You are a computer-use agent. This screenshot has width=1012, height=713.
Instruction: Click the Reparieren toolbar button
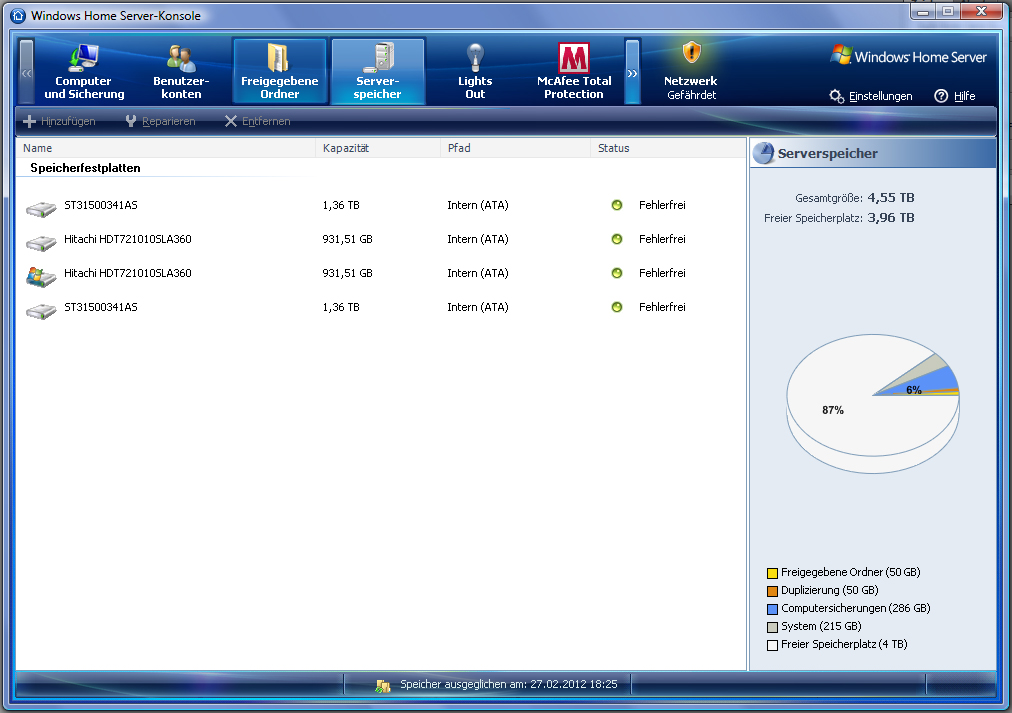point(160,121)
